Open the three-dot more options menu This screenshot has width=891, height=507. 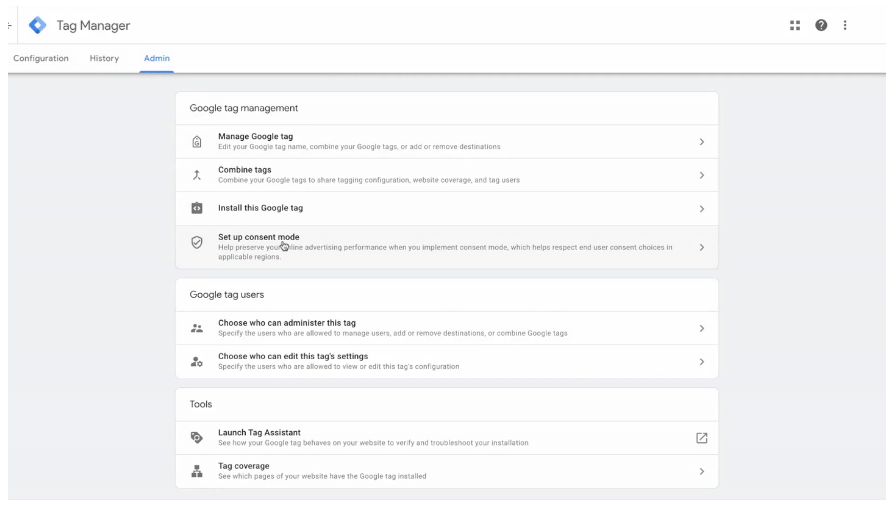tap(845, 25)
